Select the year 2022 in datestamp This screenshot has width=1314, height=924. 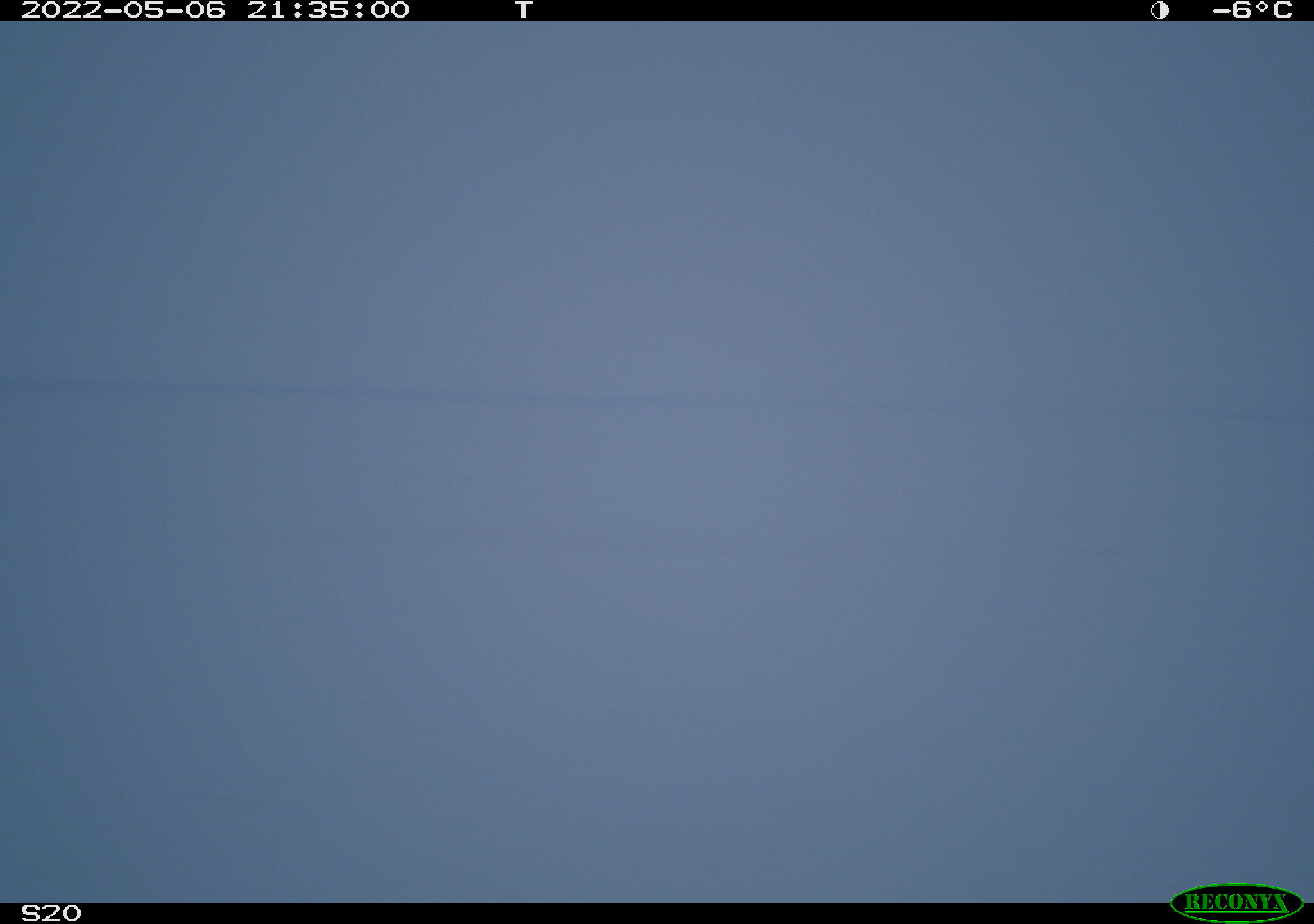click(x=60, y=10)
